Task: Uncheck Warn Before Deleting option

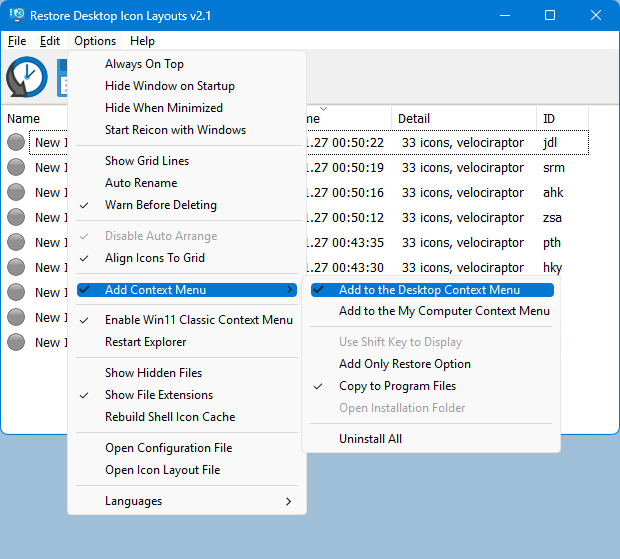Action: (x=160, y=205)
